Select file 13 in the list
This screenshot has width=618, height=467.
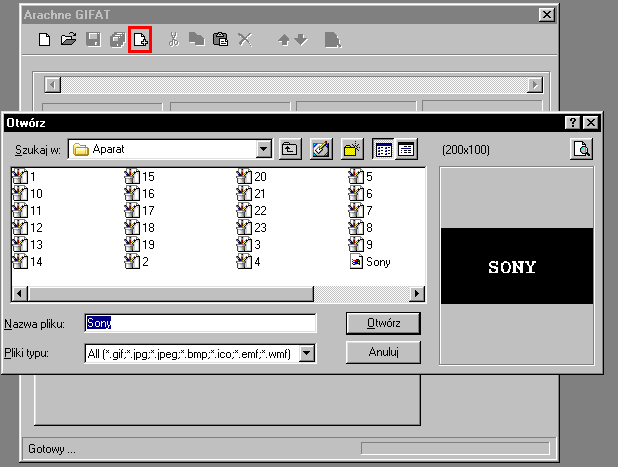(x=28, y=244)
